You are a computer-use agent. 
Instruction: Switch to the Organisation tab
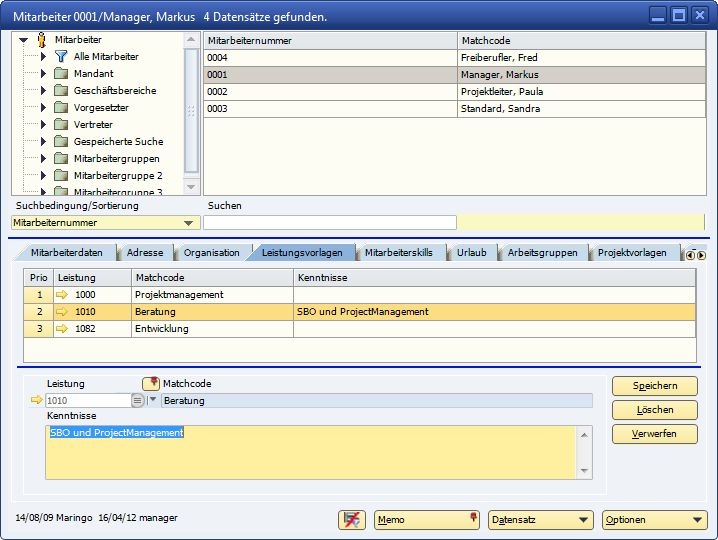pos(211,253)
